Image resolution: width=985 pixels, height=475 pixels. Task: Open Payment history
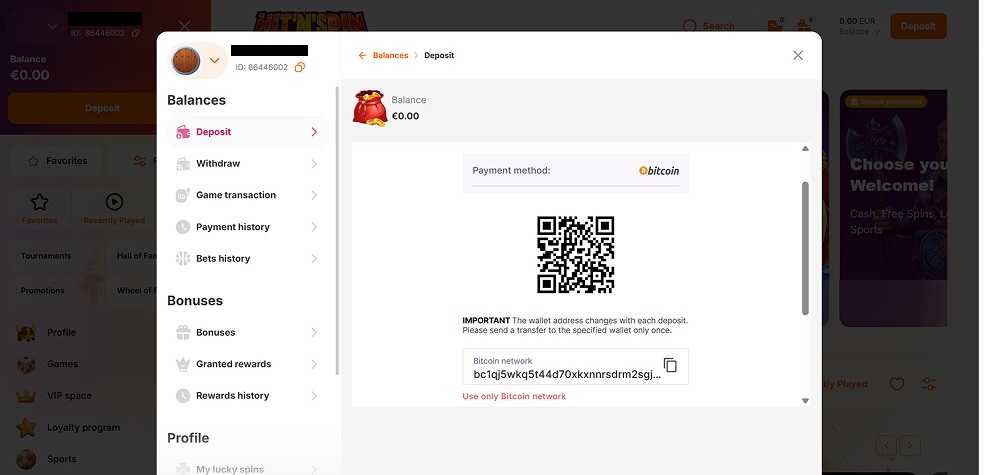248,227
